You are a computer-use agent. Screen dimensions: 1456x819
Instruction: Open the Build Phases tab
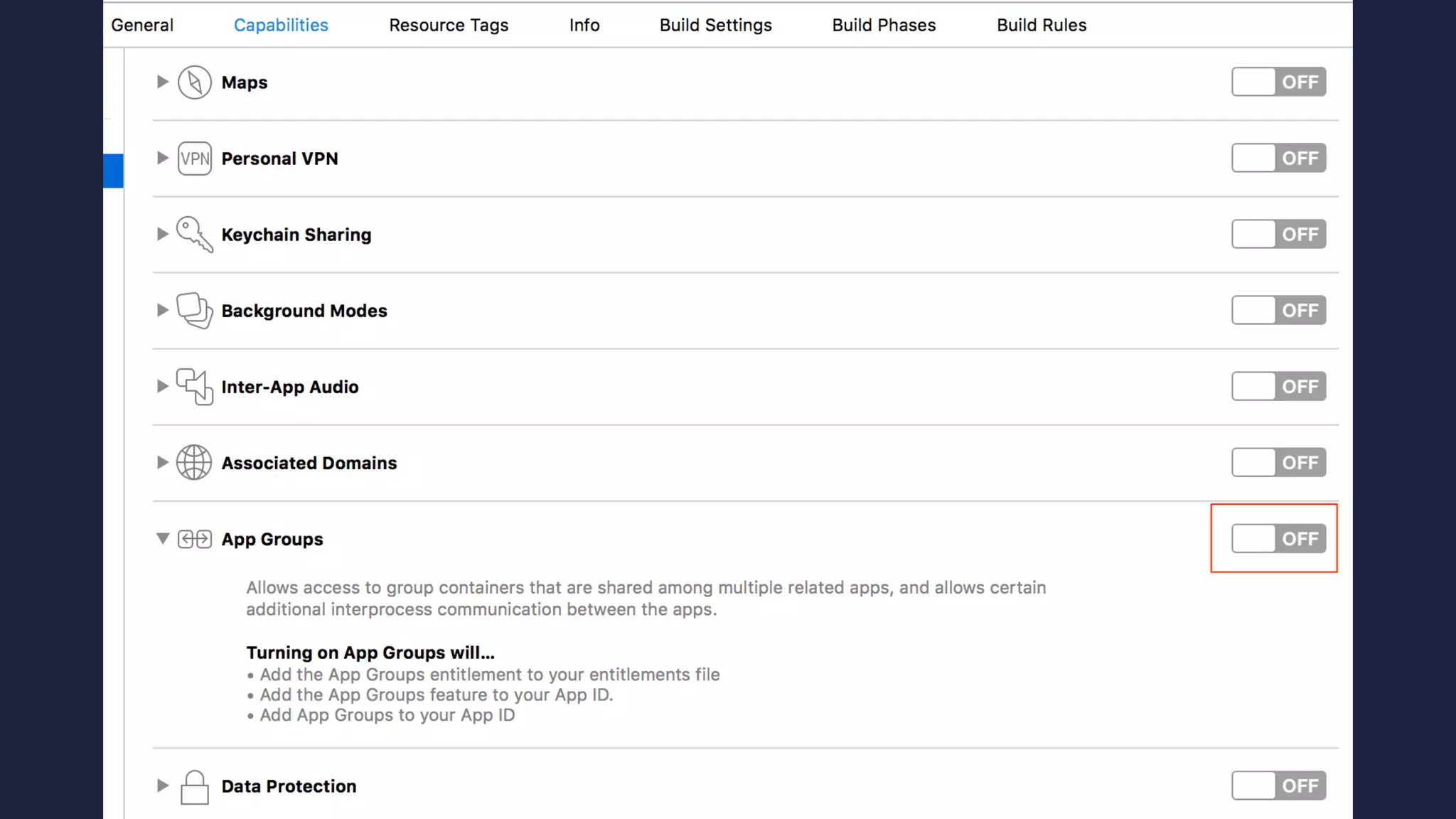pyautogui.click(x=884, y=26)
